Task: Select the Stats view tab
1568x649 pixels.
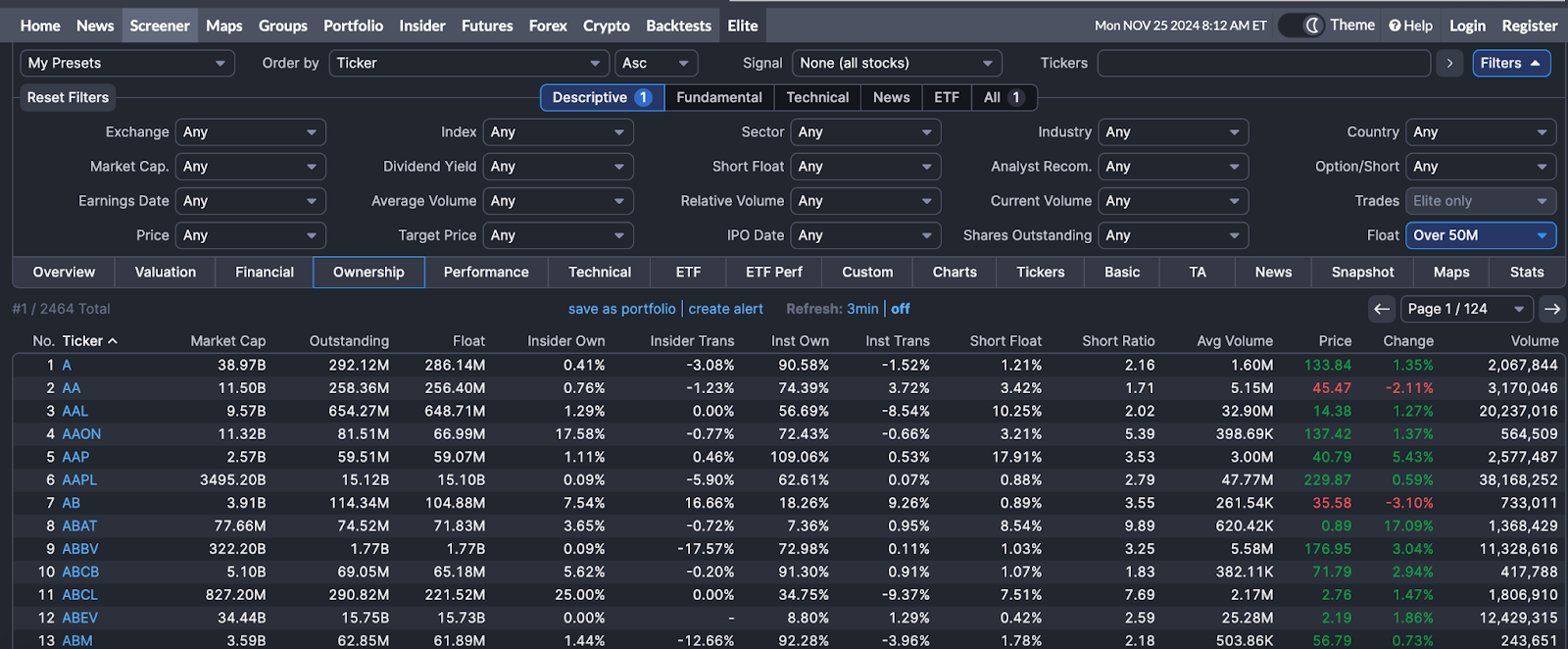Action: coord(1527,273)
